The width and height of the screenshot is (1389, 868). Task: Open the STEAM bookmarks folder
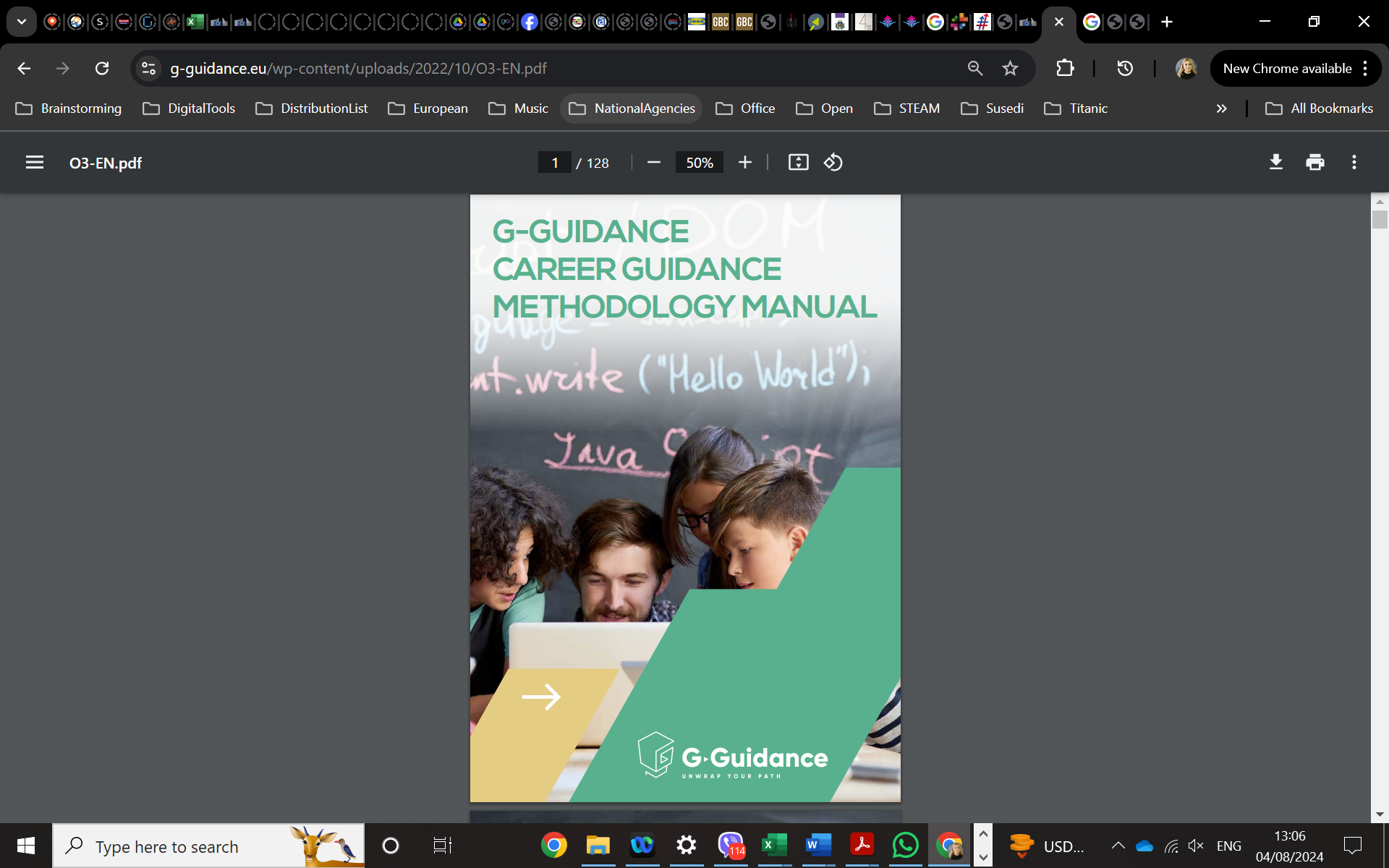coord(907,109)
